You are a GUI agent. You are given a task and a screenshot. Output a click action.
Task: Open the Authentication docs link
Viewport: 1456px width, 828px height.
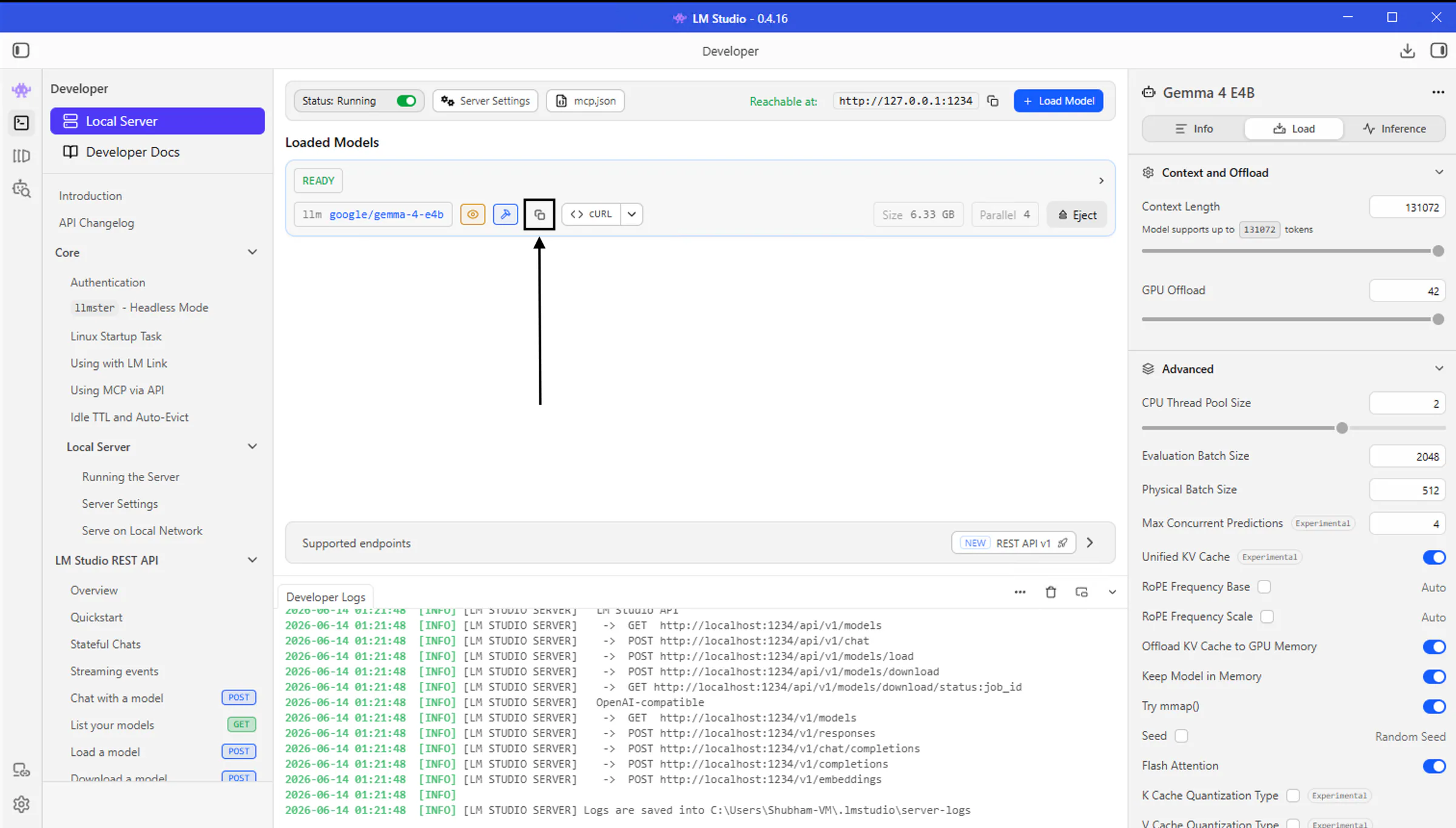click(107, 282)
